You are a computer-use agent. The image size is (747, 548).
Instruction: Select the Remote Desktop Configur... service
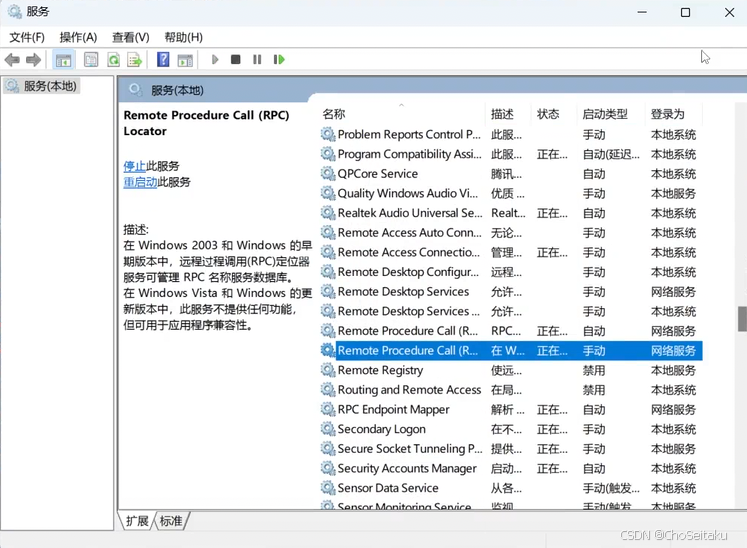click(x=511, y=272)
